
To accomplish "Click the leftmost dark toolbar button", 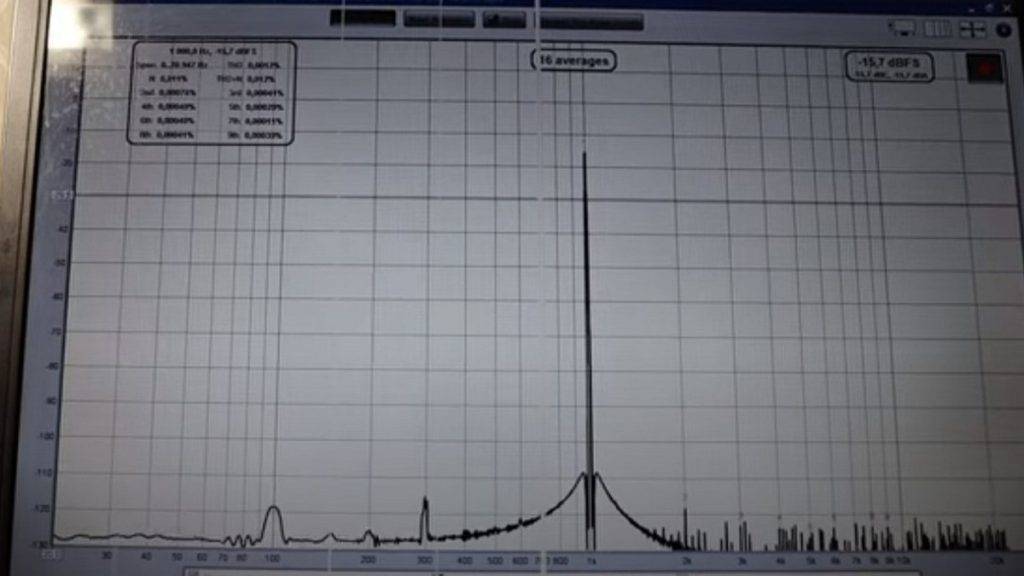I will click(363, 19).
